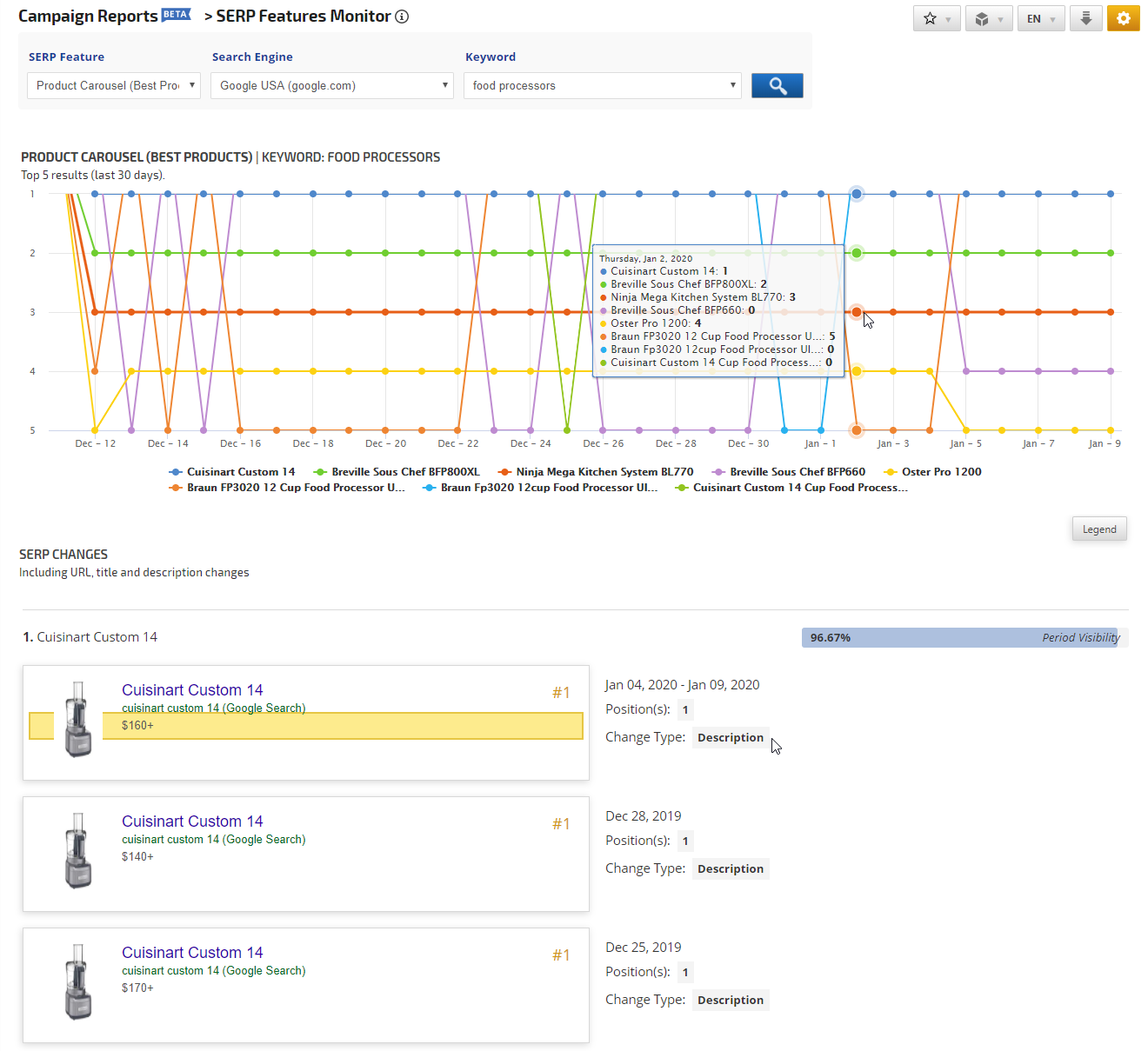This screenshot has height=1051, width=1148.
Task: Go to Campaign Reports breadcrumb
Action: pos(88,17)
